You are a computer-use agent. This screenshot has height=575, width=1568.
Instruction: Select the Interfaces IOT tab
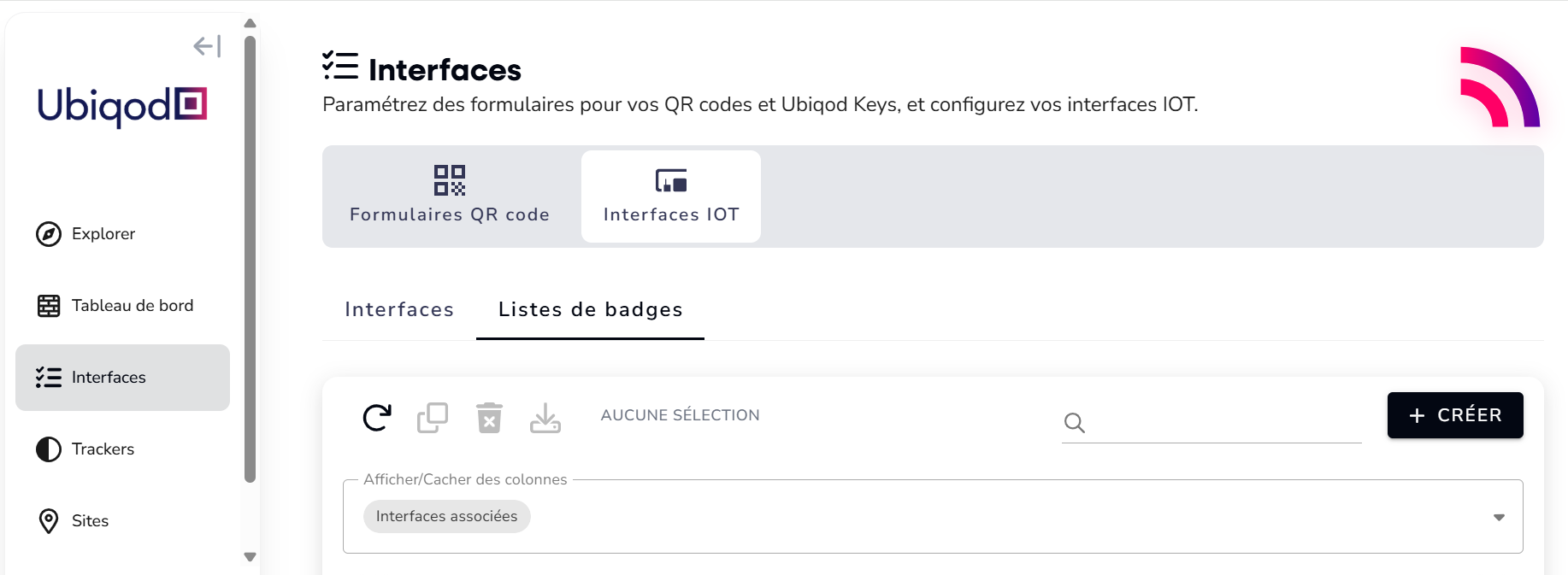point(671,197)
